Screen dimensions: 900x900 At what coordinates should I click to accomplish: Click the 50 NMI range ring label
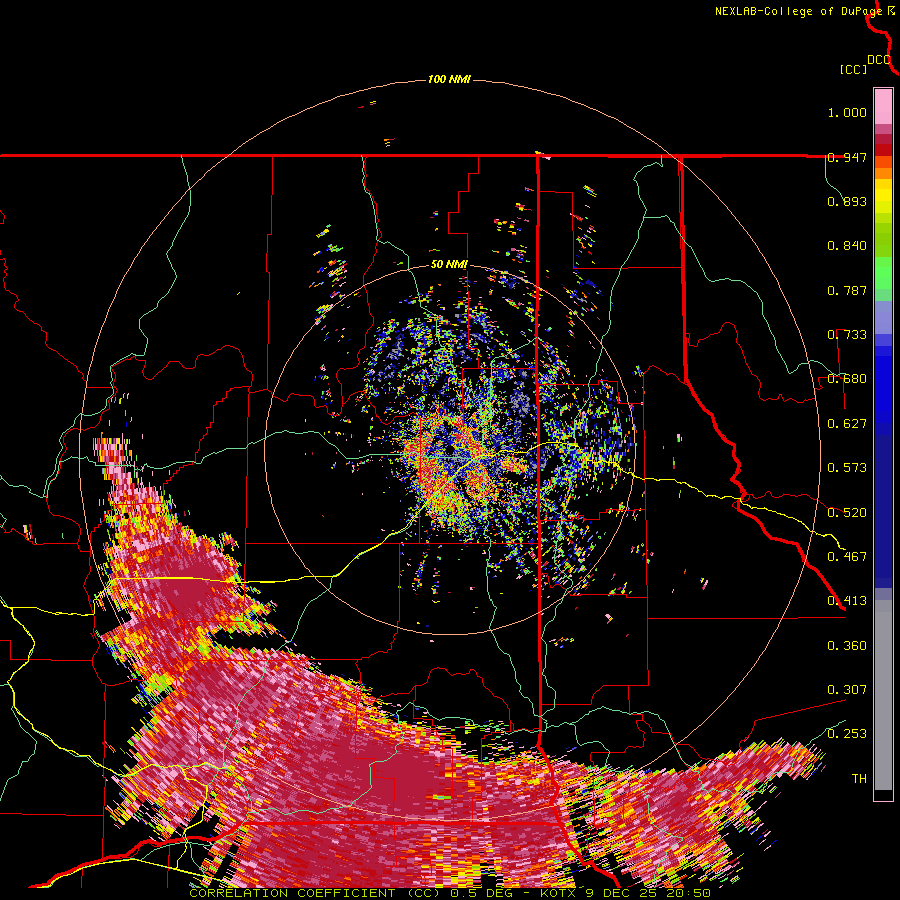pyautogui.click(x=449, y=265)
